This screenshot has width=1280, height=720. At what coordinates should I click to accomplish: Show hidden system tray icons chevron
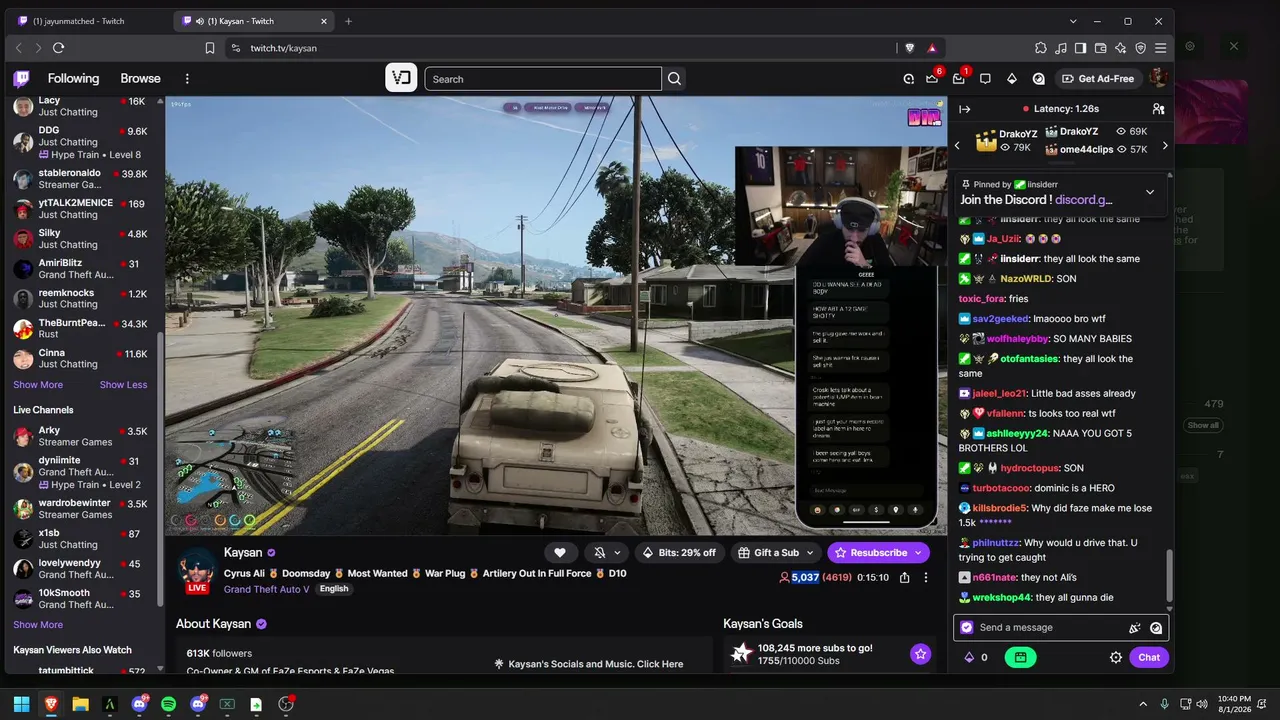(1143, 704)
